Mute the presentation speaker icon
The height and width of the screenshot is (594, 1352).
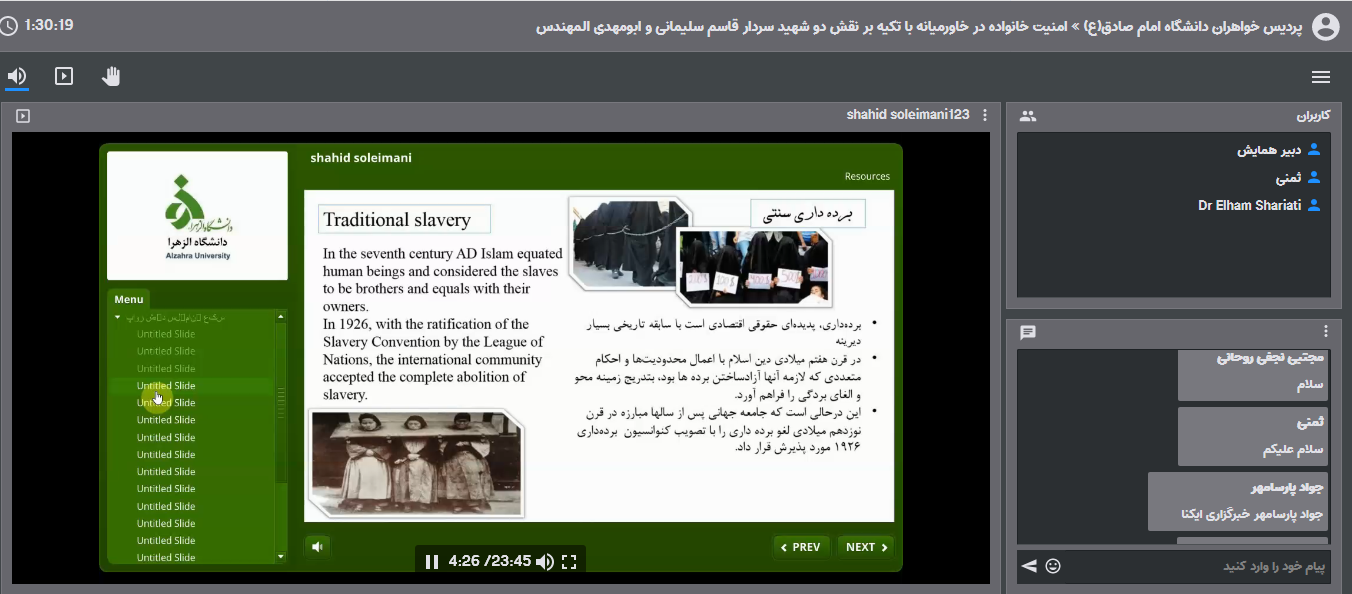click(317, 546)
